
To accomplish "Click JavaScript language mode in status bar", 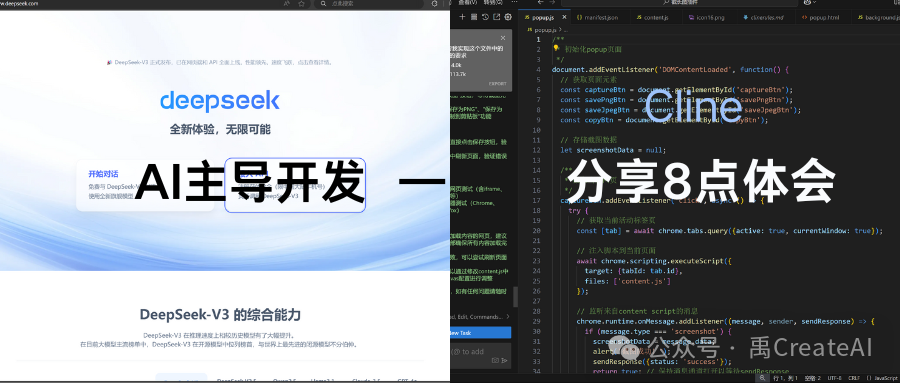I will (882, 378).
